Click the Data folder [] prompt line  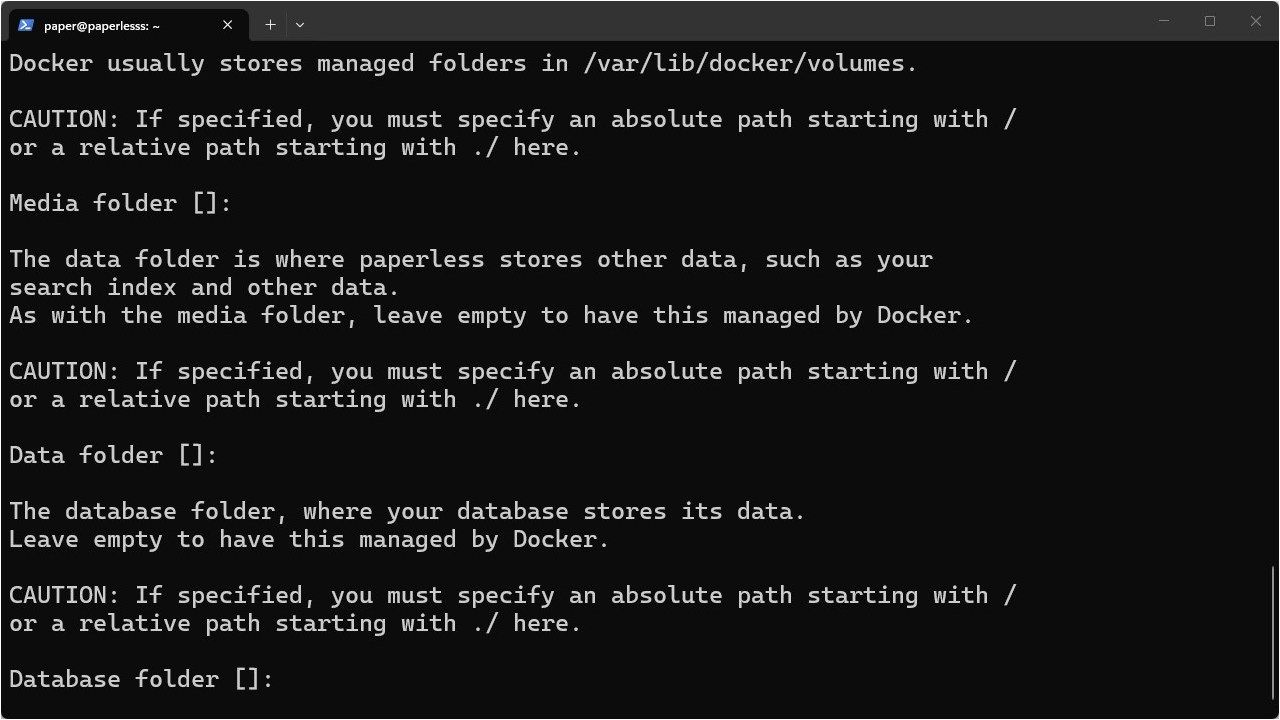[x=113, y=455]
